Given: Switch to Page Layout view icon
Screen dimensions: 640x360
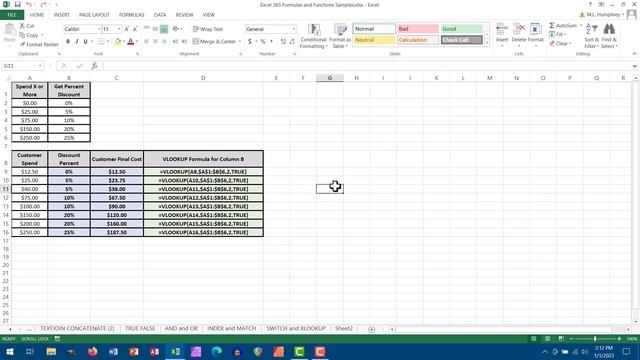Looking at the screenshot, I should coord(547,339).
